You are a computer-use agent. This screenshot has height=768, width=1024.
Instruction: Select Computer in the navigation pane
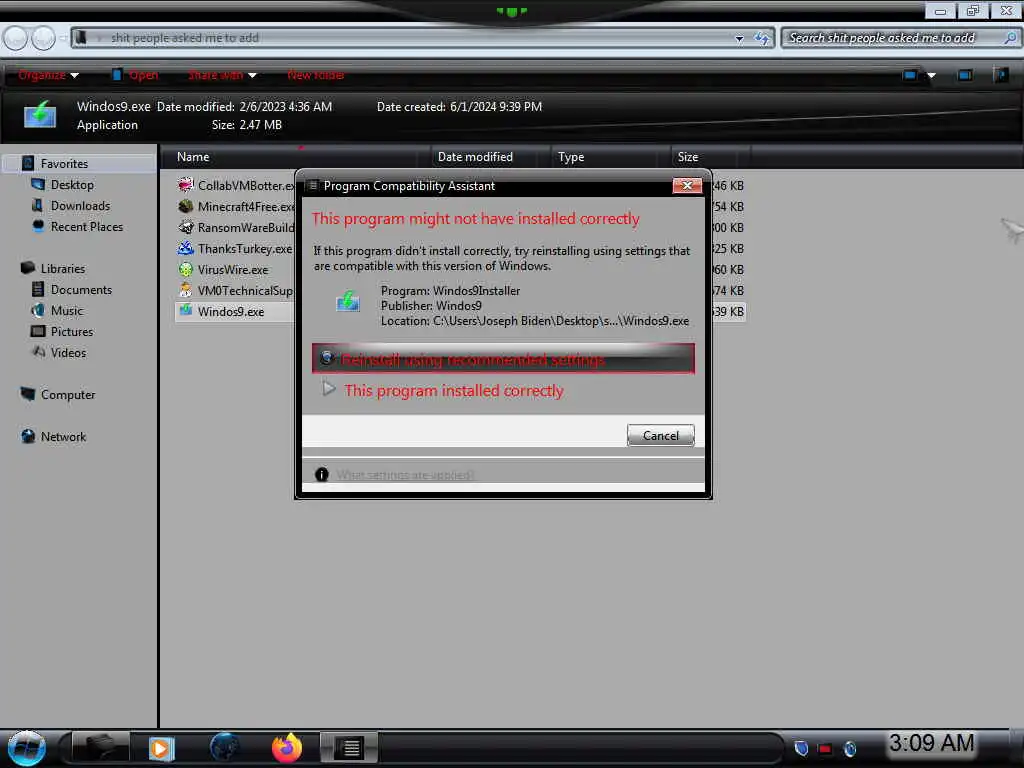point(68,394)
